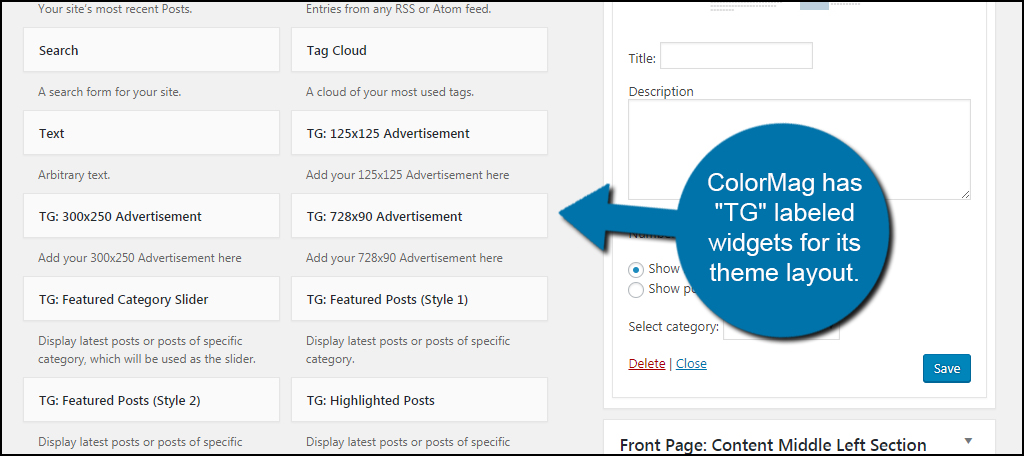Pick the TG: 125x125 Advertisement widget
This screenshot has width=1024, height=456.
[419, 133]
